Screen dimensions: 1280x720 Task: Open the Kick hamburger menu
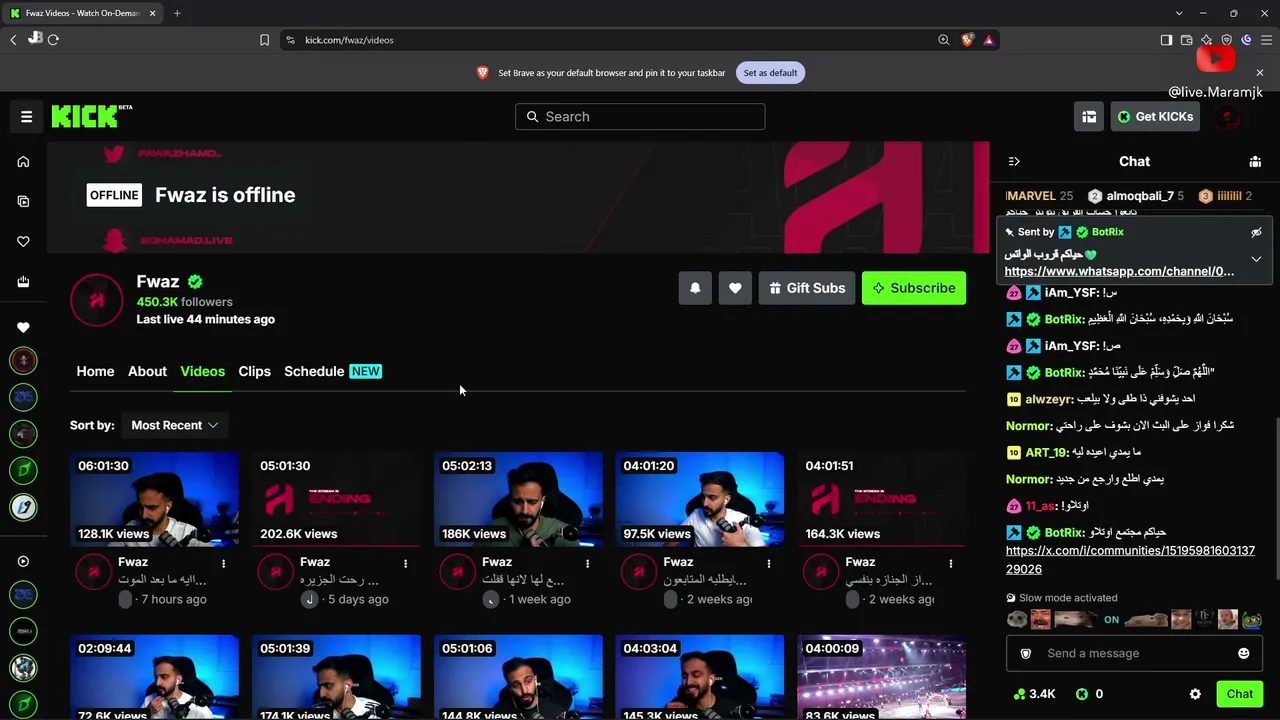coord(27,117)
